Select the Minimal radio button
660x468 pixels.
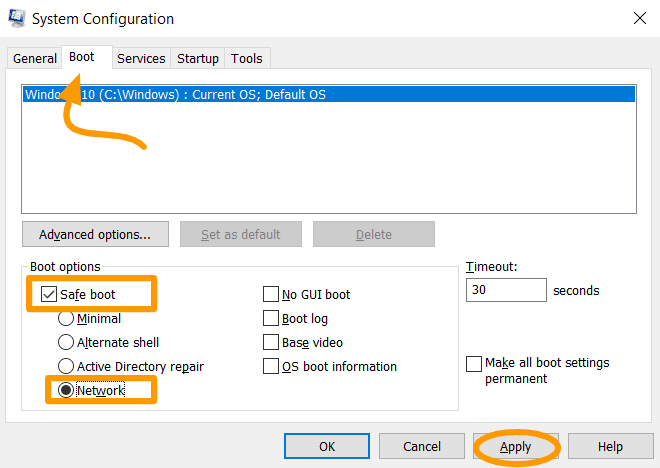tap(66, 319)
